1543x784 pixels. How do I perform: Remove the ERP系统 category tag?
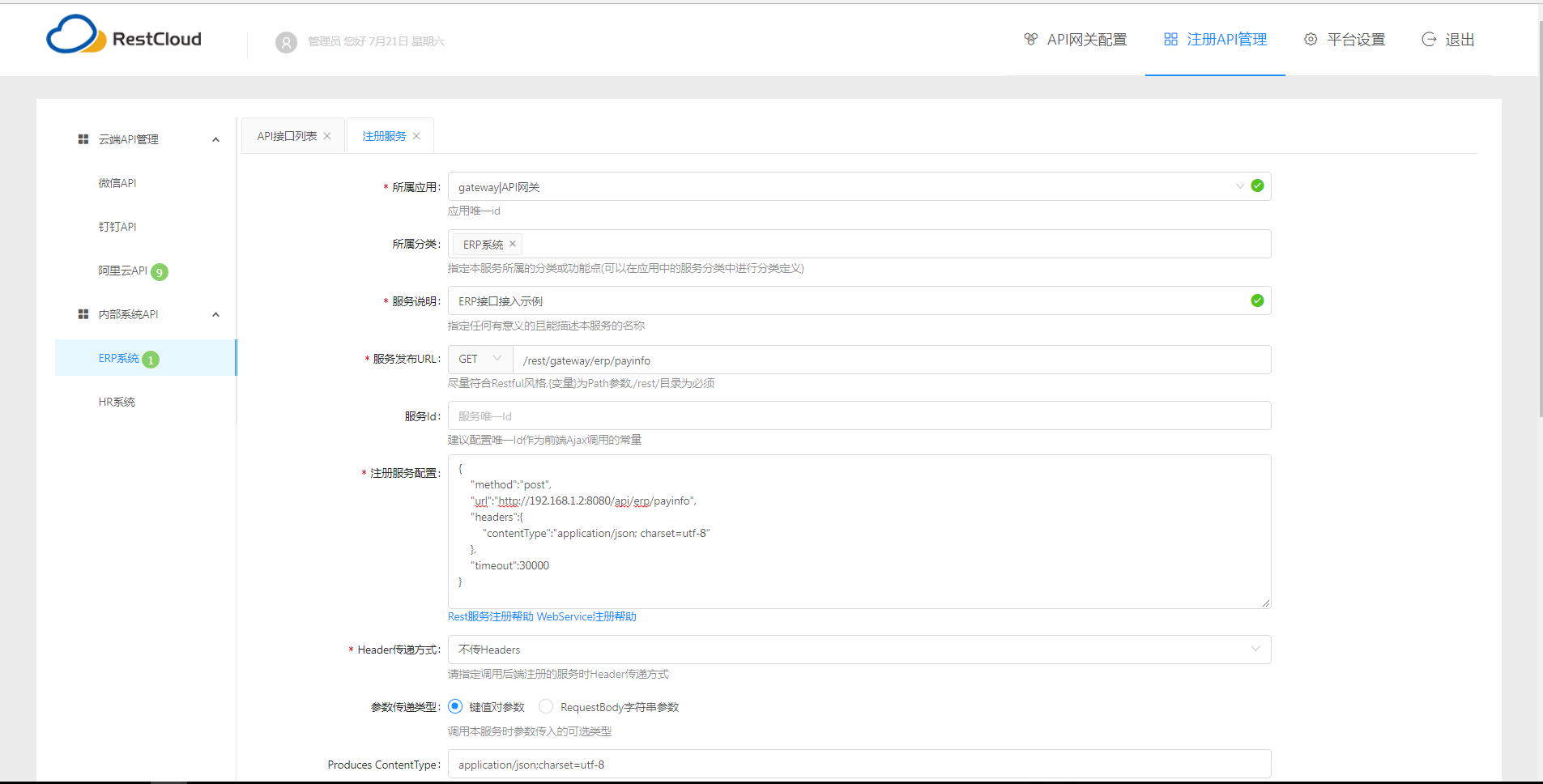tap(512, 244)
